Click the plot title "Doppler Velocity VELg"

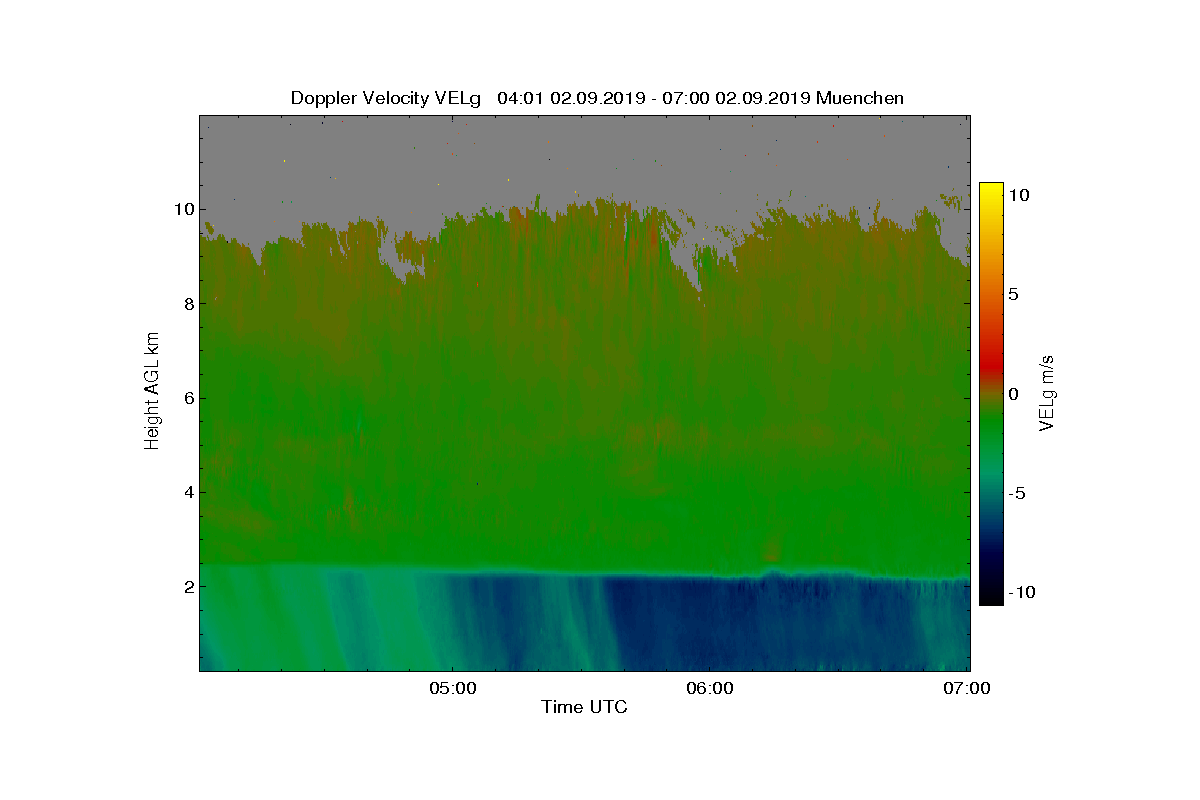(386, 98)
